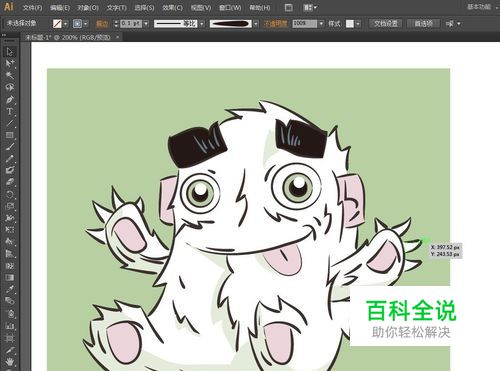
Task: Select the Free Transform tool
Action: (9, 230)
